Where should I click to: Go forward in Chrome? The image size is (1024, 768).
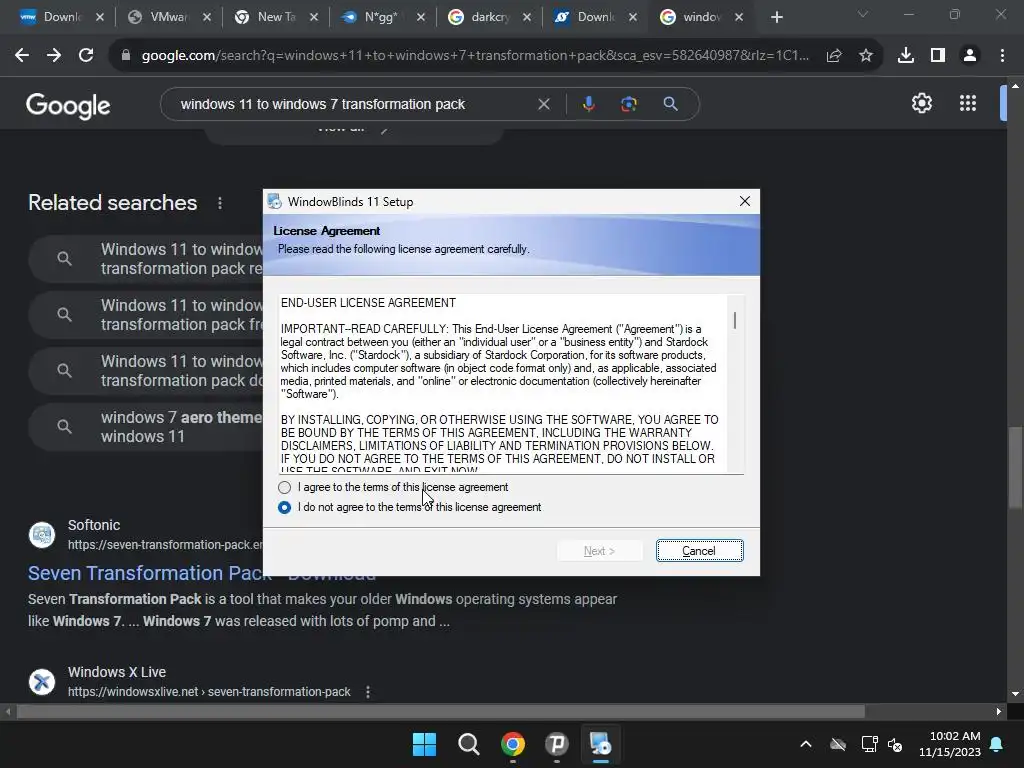point(54,56)
